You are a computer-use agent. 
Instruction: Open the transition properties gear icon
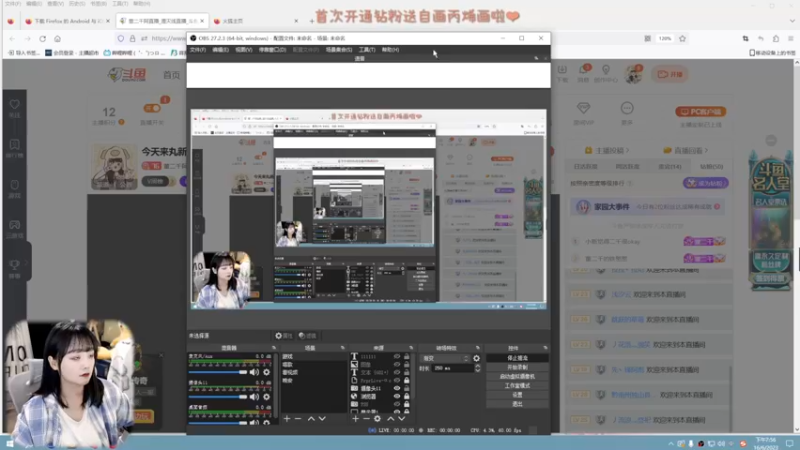[476, 358]
